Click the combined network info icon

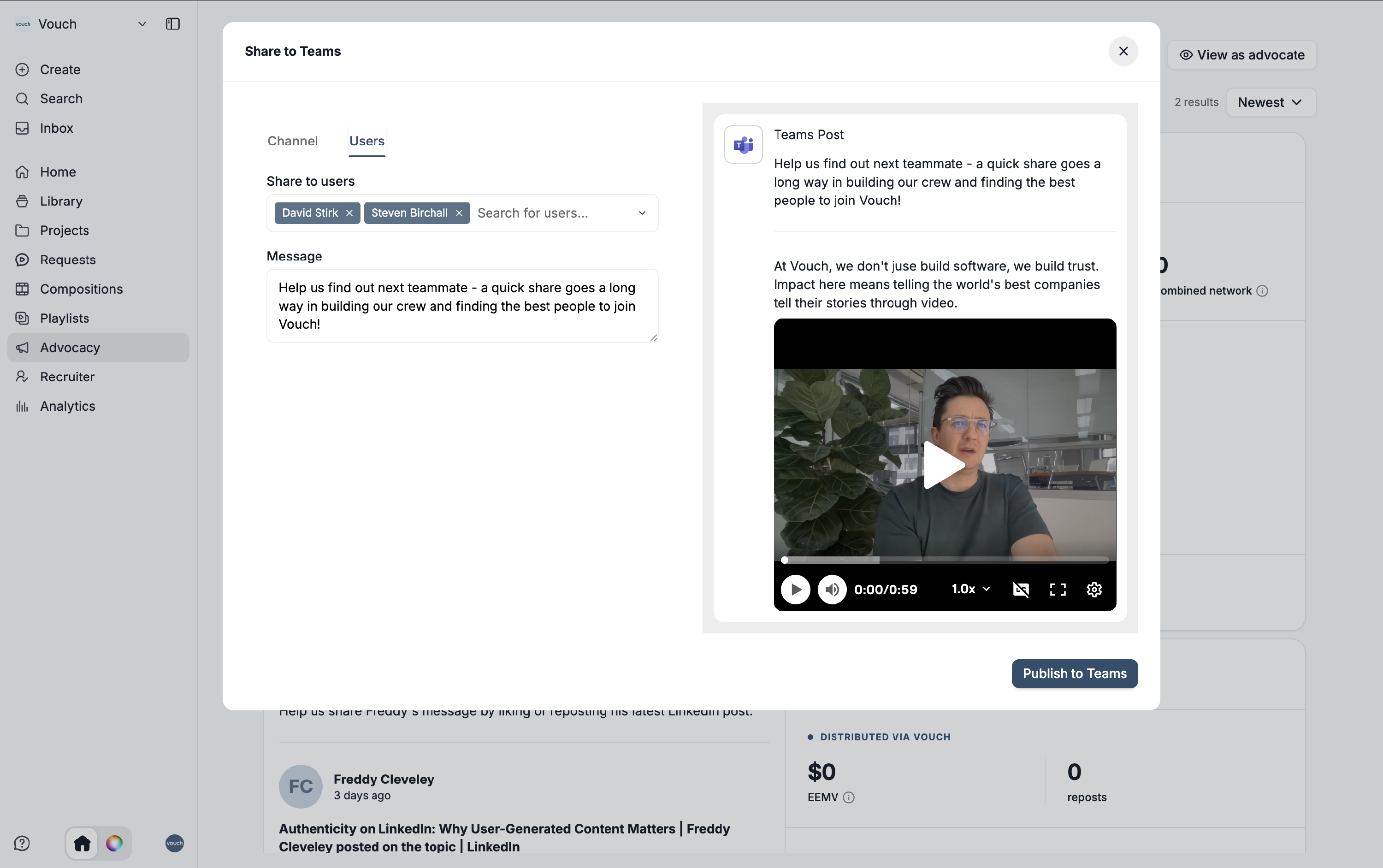[1262, 291]
